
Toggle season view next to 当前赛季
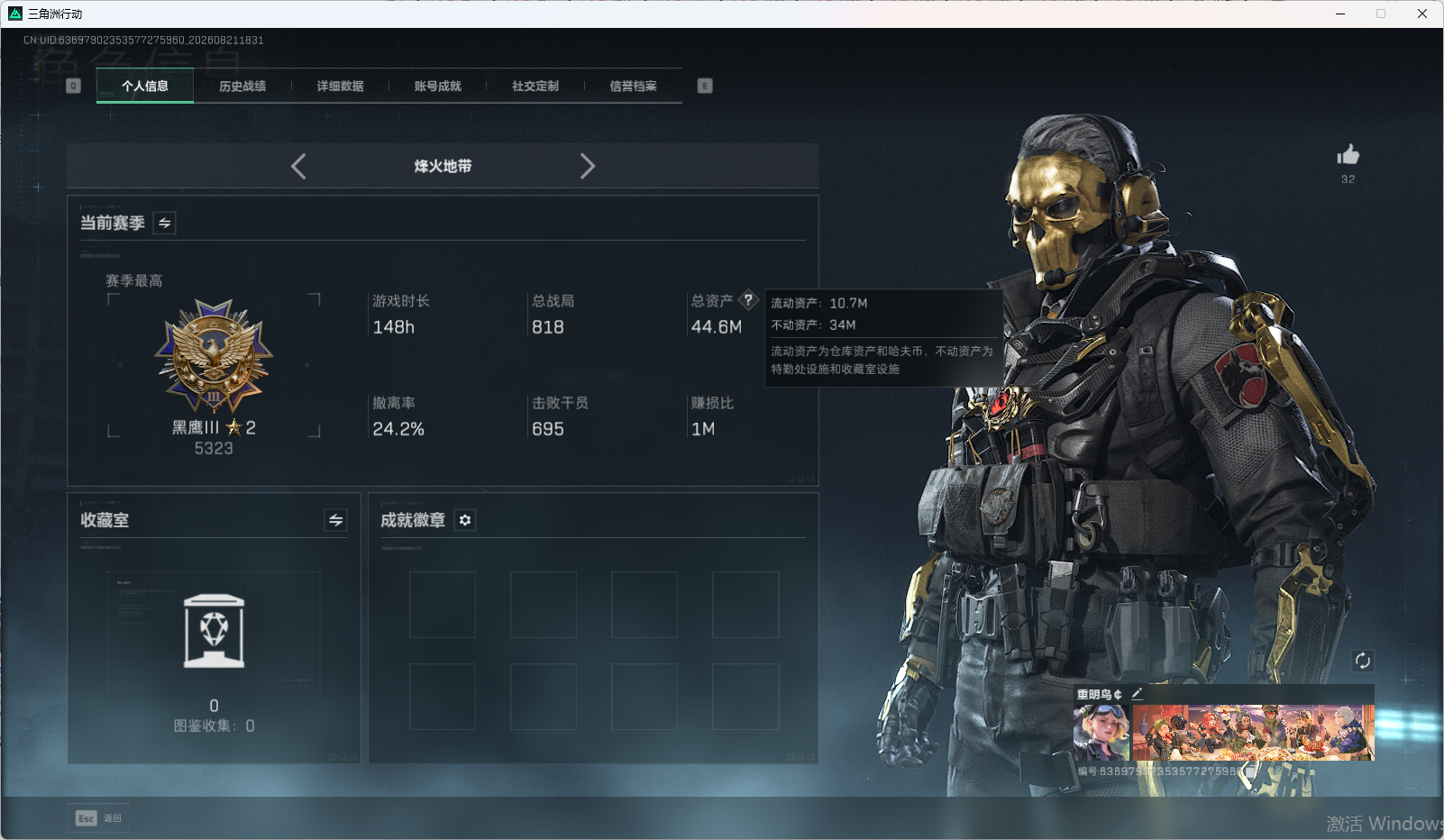[x=165, y=223]
